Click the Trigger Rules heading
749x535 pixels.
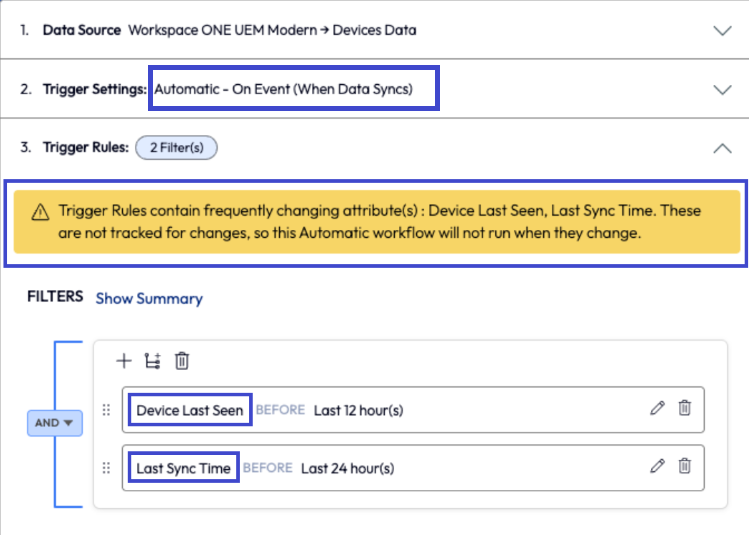click(x=86, y=148)
